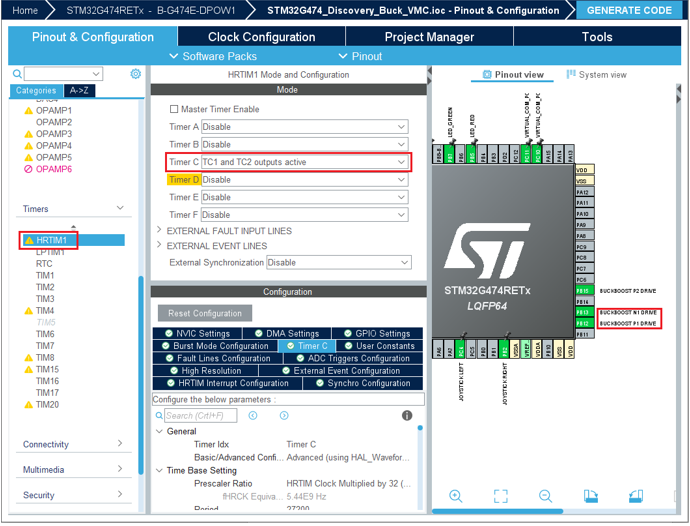Collapse the General parameter group
The image size is (690, 526).
[159, 431]
